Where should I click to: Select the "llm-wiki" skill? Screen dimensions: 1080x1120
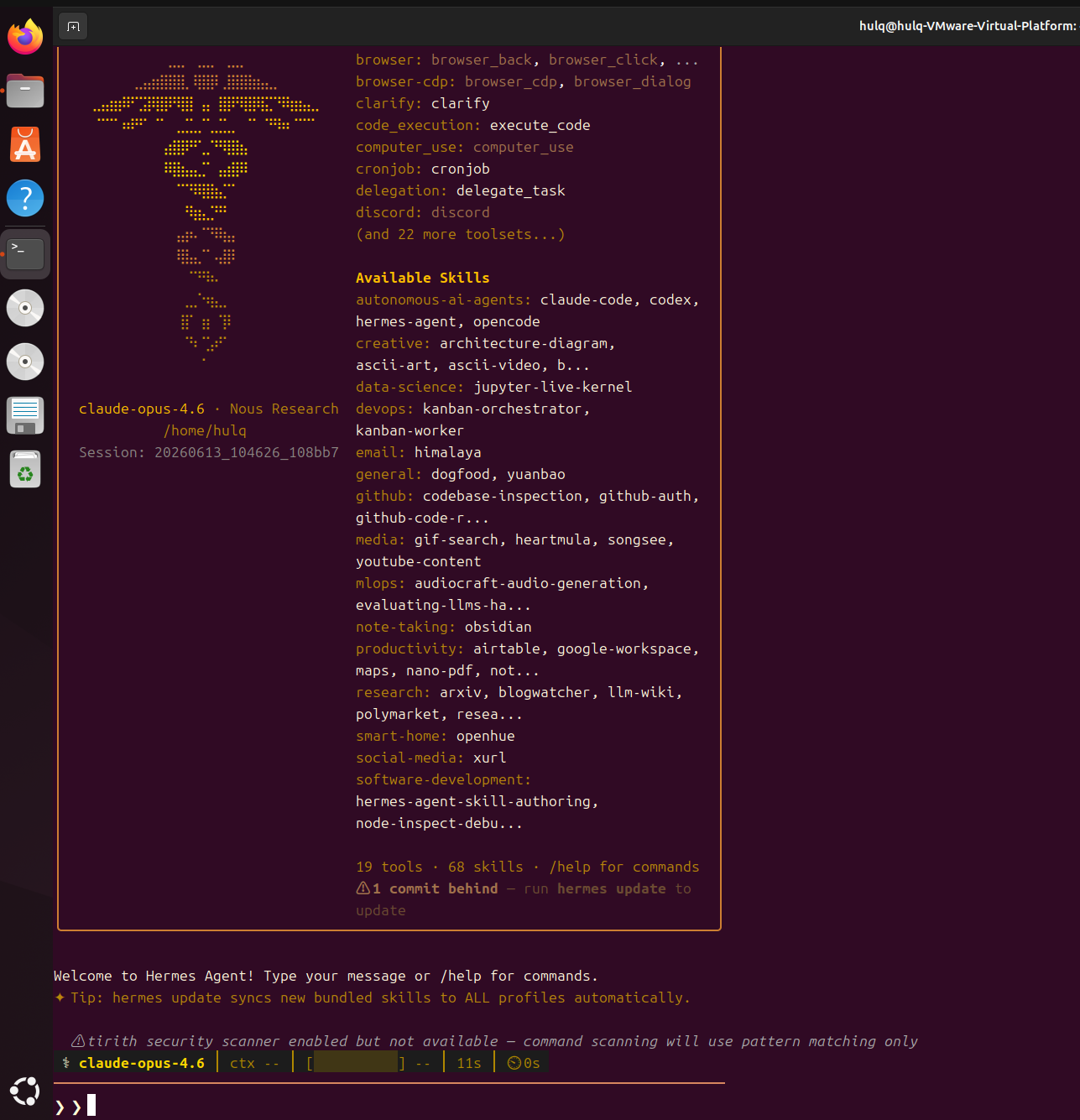point(641,692)
